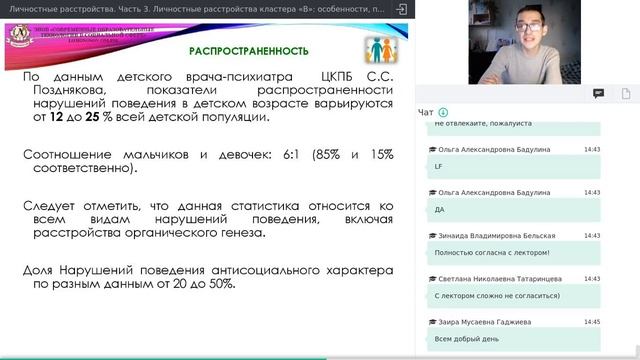Click the slide title РАСПРОСТРАНЕННОСТЬ
The image size is (640, 360).
pos(249,51)
